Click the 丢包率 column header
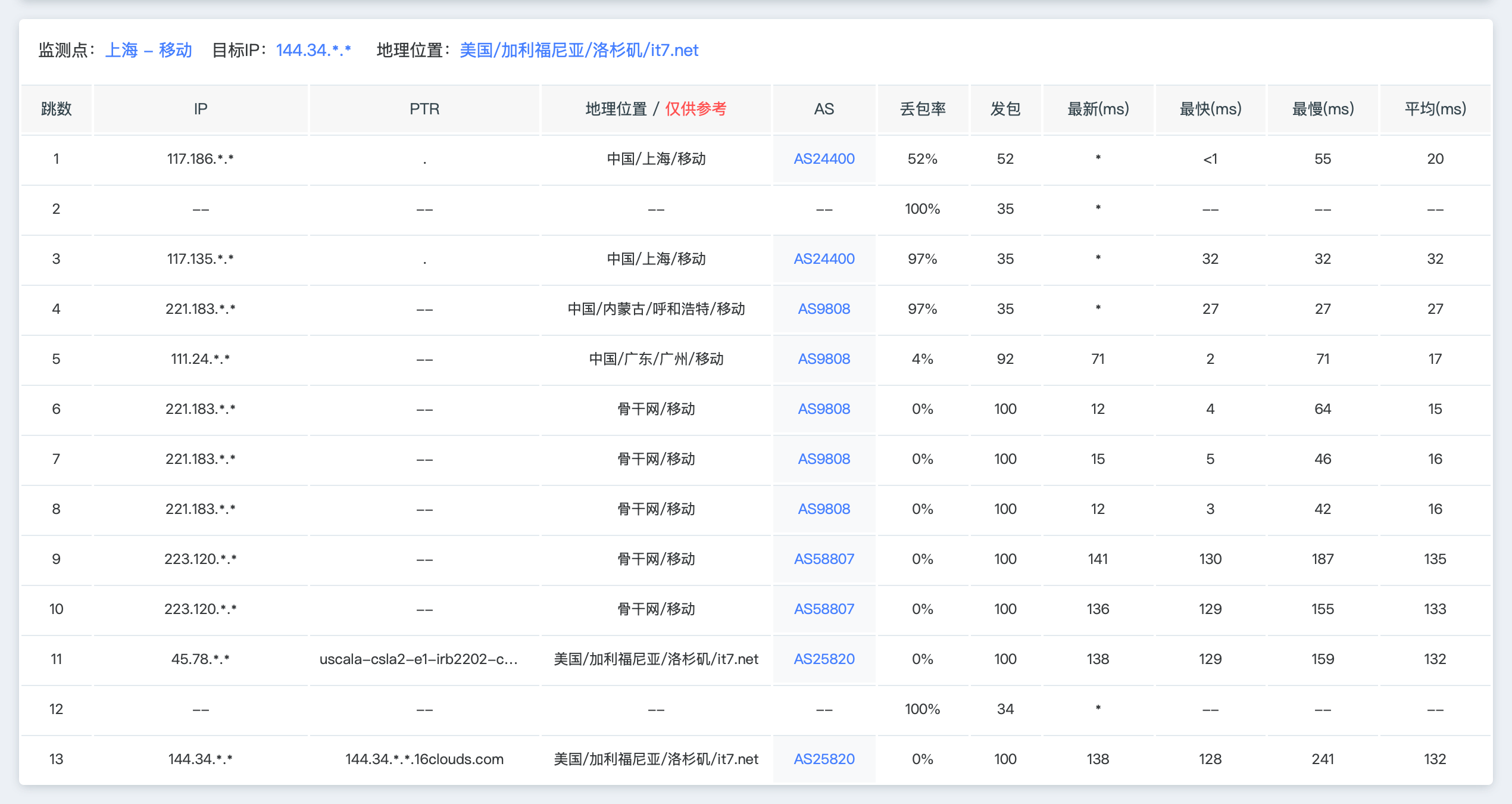The image size is (1512, 804). pyautogui.click(x=922, y=109)
